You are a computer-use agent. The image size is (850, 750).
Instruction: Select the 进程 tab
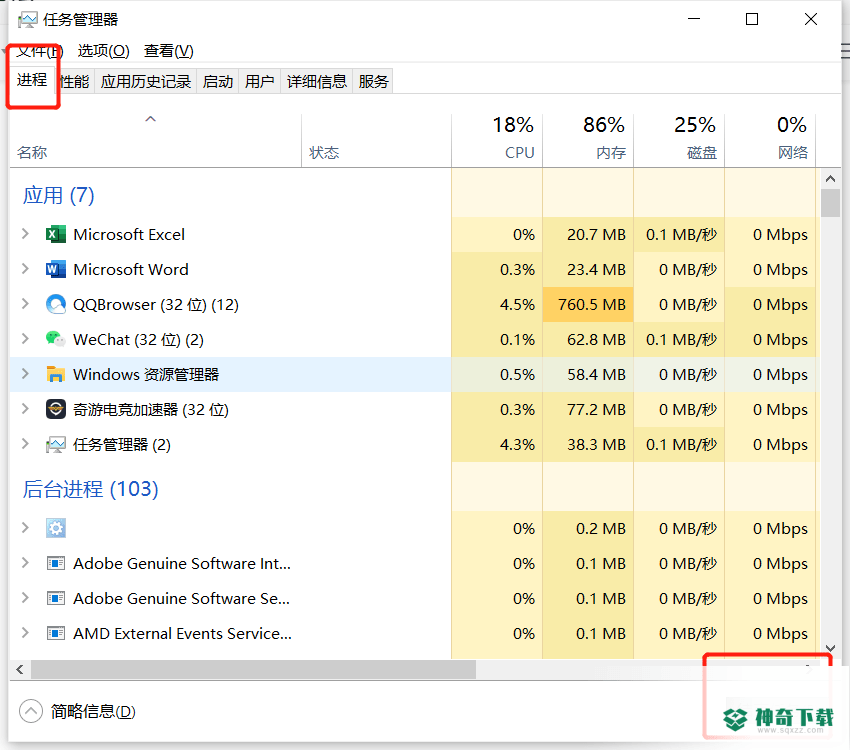tap(32, 80)
